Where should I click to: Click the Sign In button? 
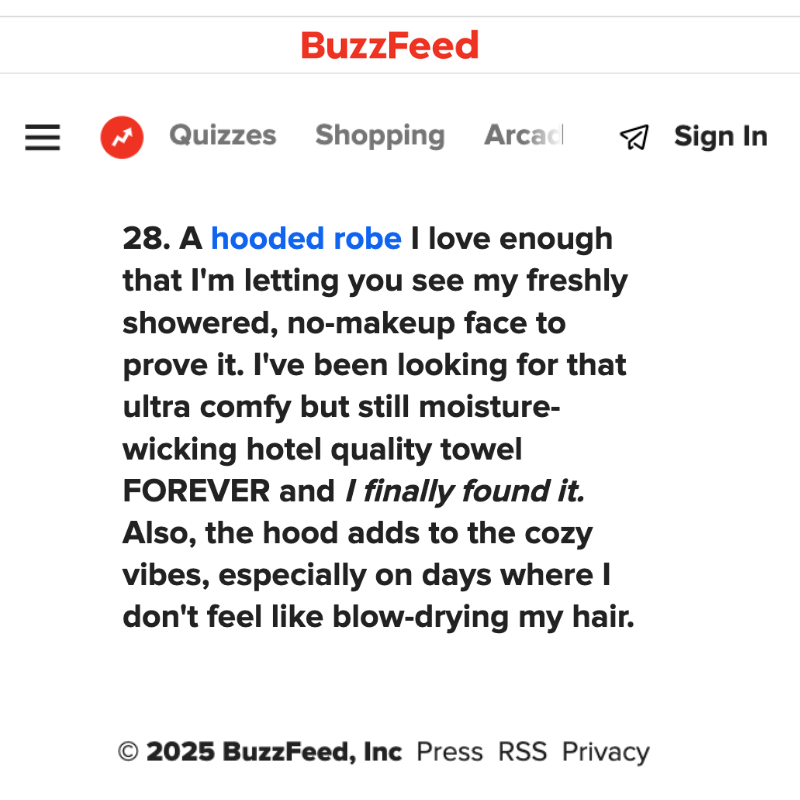click(x=720, y=136)
